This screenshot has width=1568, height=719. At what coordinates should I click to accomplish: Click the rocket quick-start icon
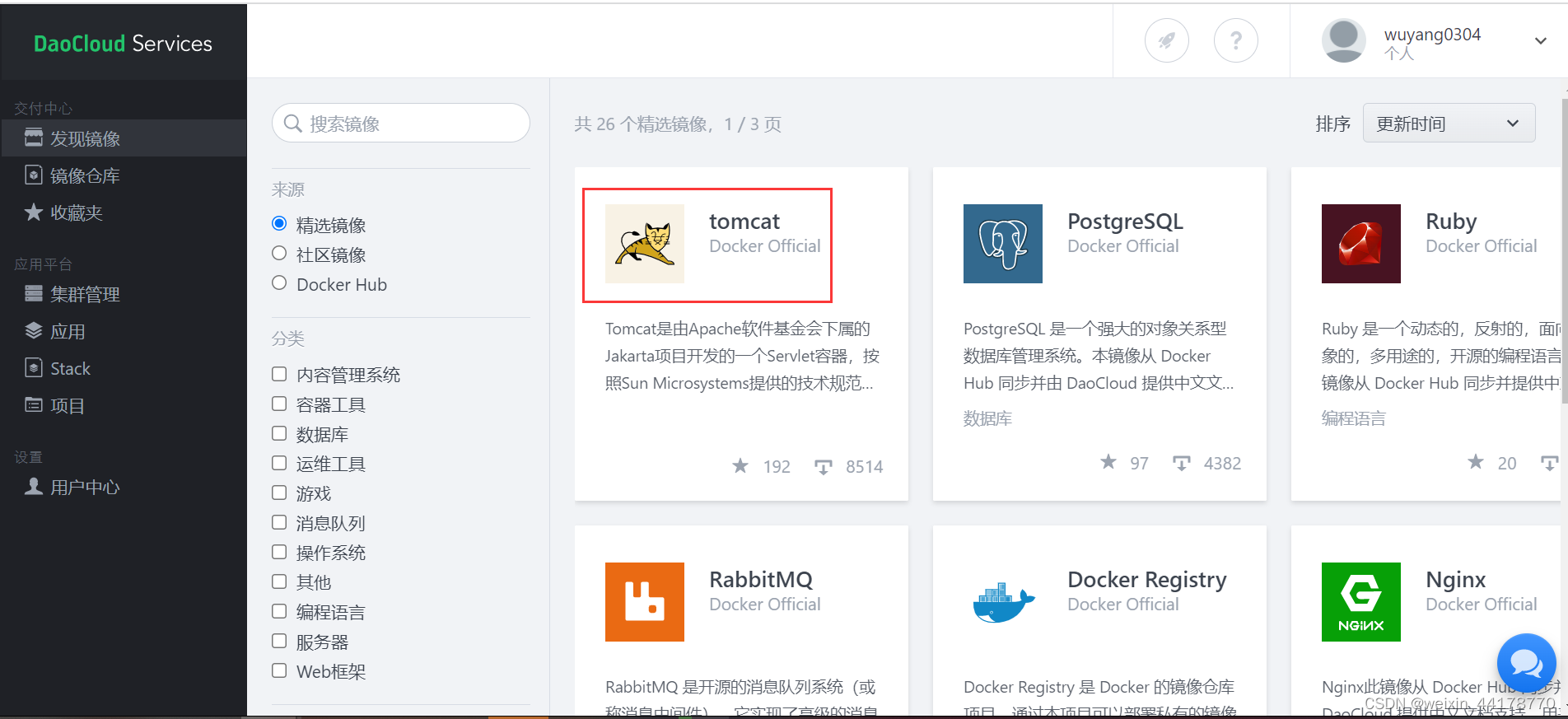(1166, 40)
